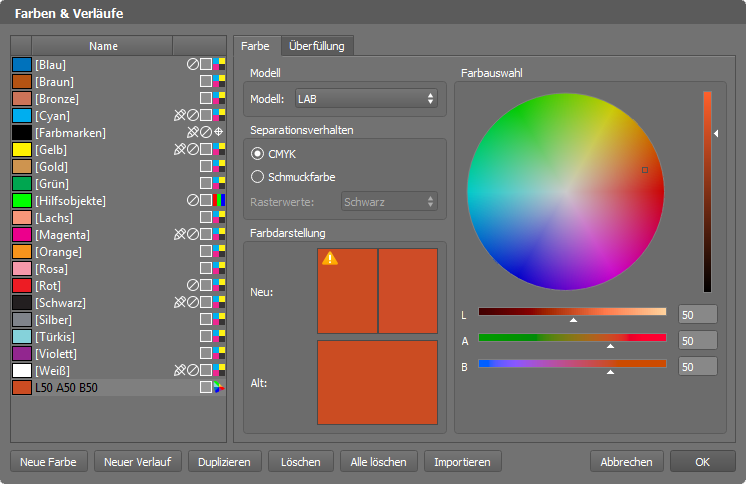Switch to the Farbe tab
746x484 pixels.
click(255, 46)
